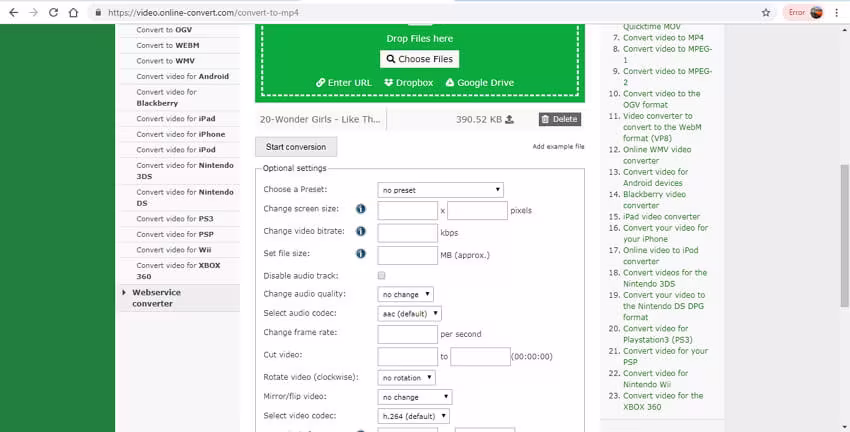Click Convert video to MP4 link
Image resolution: width=850 pixels, height=432 pixels.
[x=664, y=37]
